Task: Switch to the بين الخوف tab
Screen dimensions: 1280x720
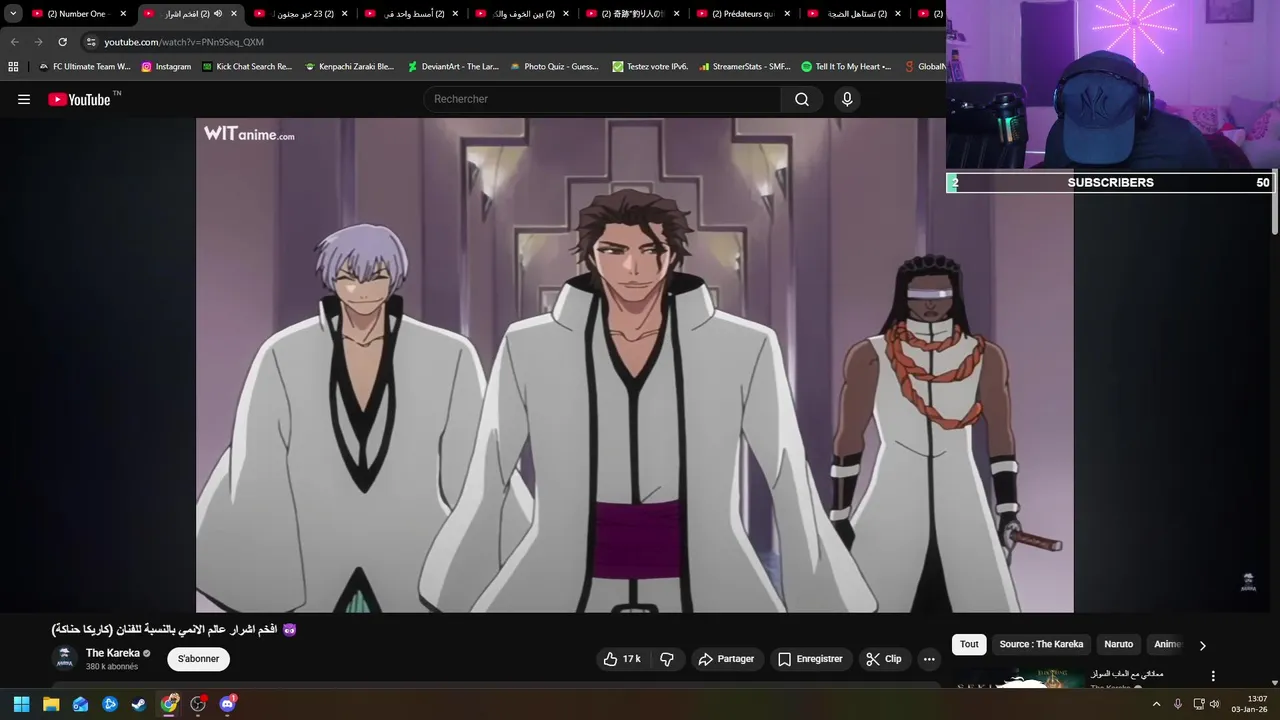Action: 523,14
